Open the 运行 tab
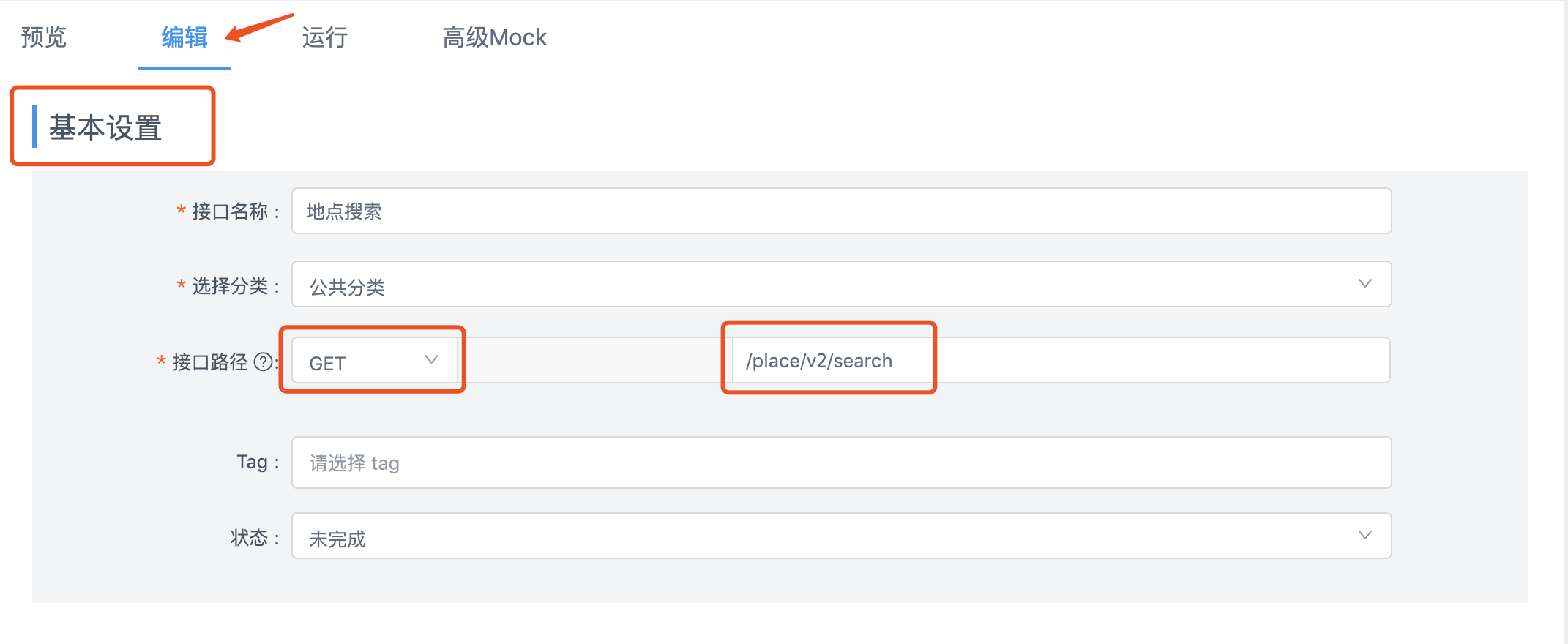This screenshot has height=644, width=1568. point(325,37)
